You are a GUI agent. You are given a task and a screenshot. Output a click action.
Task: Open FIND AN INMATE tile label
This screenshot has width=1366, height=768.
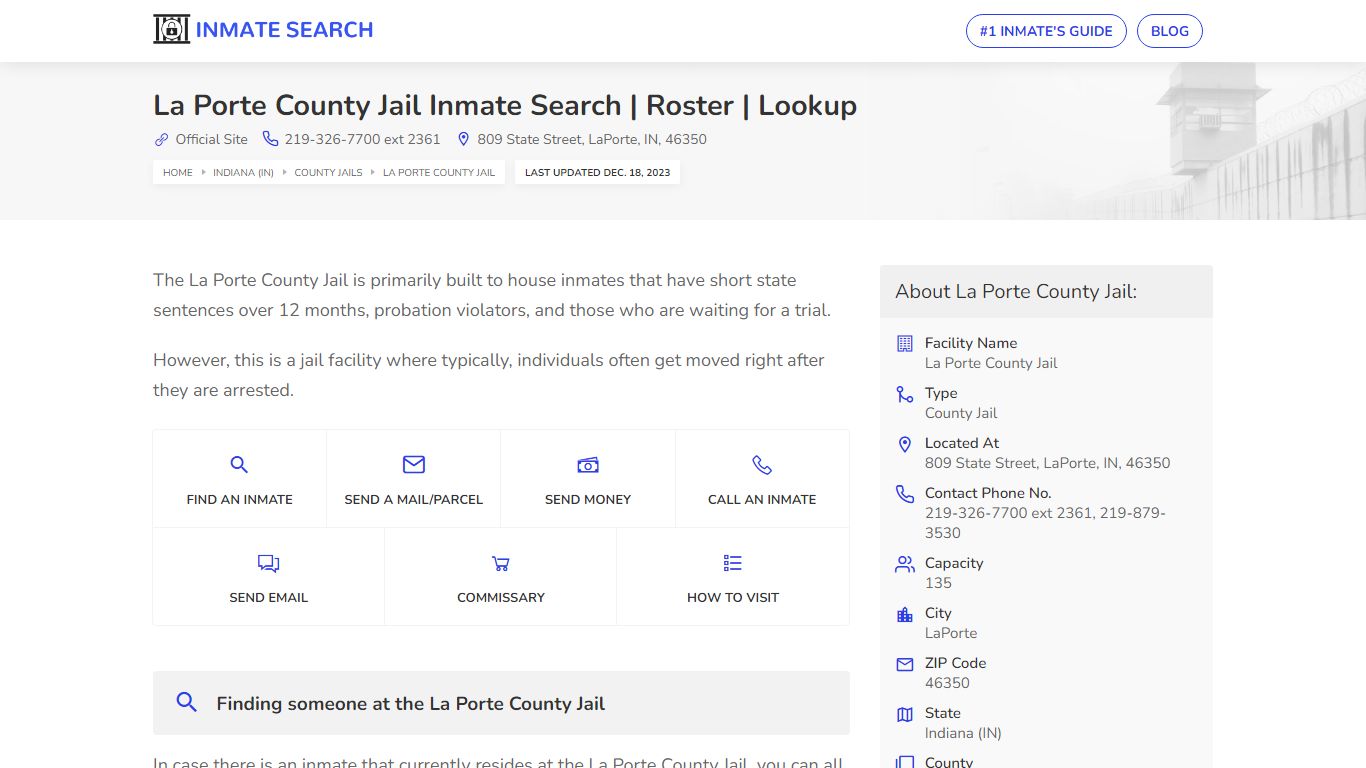click(240, 499)
